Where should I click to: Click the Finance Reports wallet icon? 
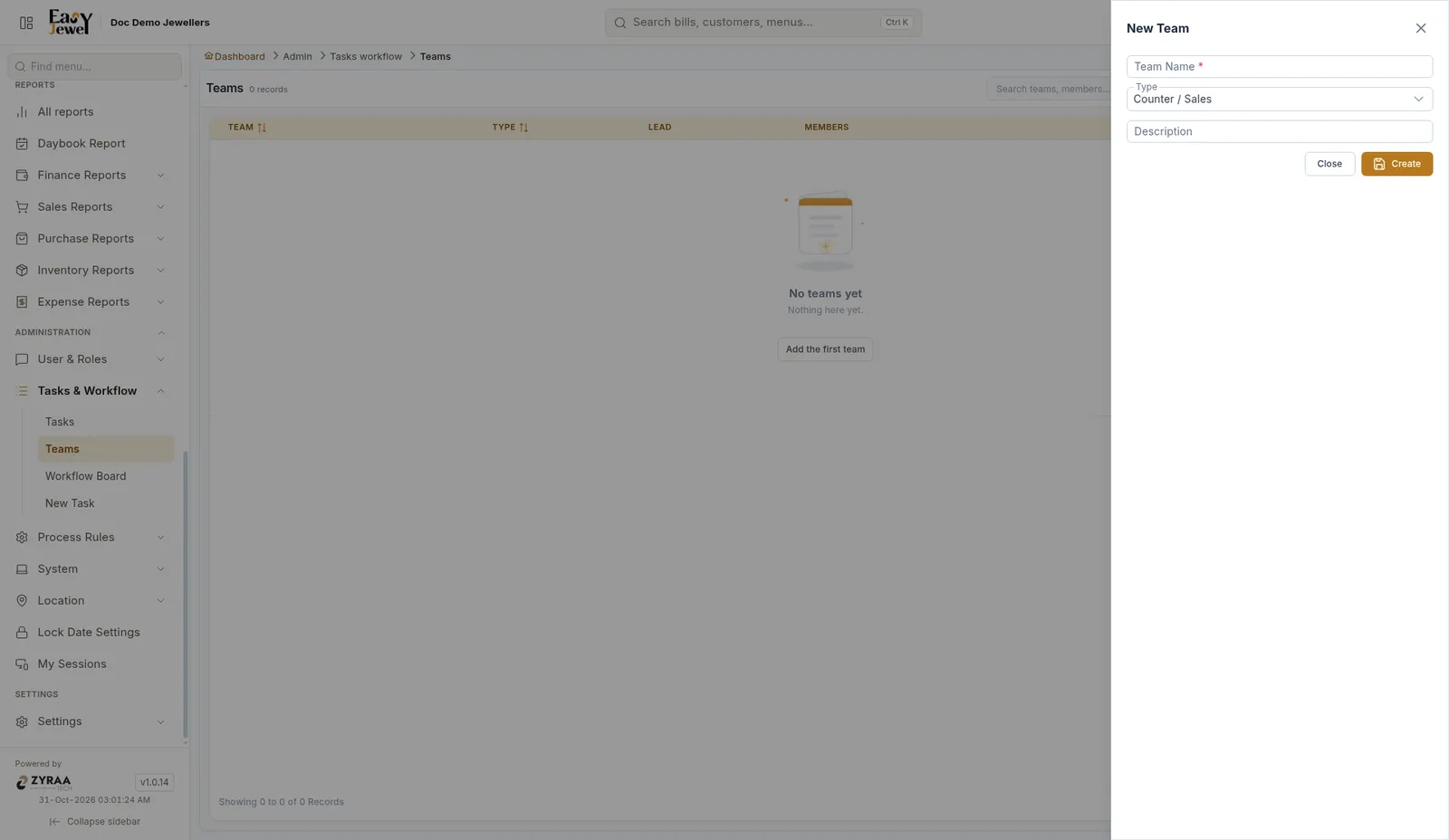pyautogui.click(x=22, y=176)
